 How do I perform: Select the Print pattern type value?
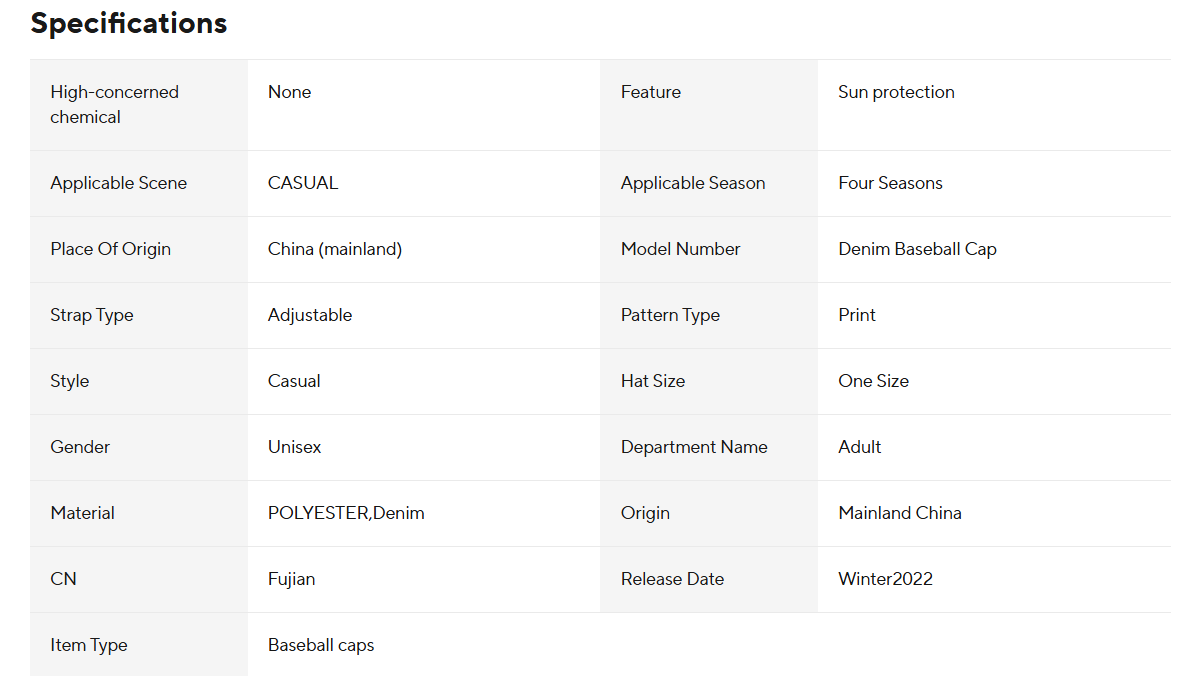coord(857,315)
